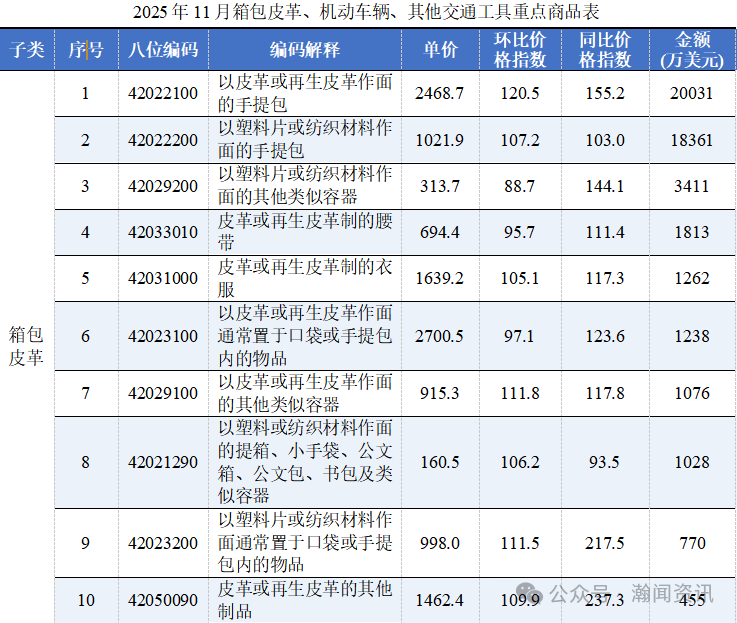Click amount value 18361
Image resolution: width=737 pixels, height=623 pixels.
[x=691, y=140]
